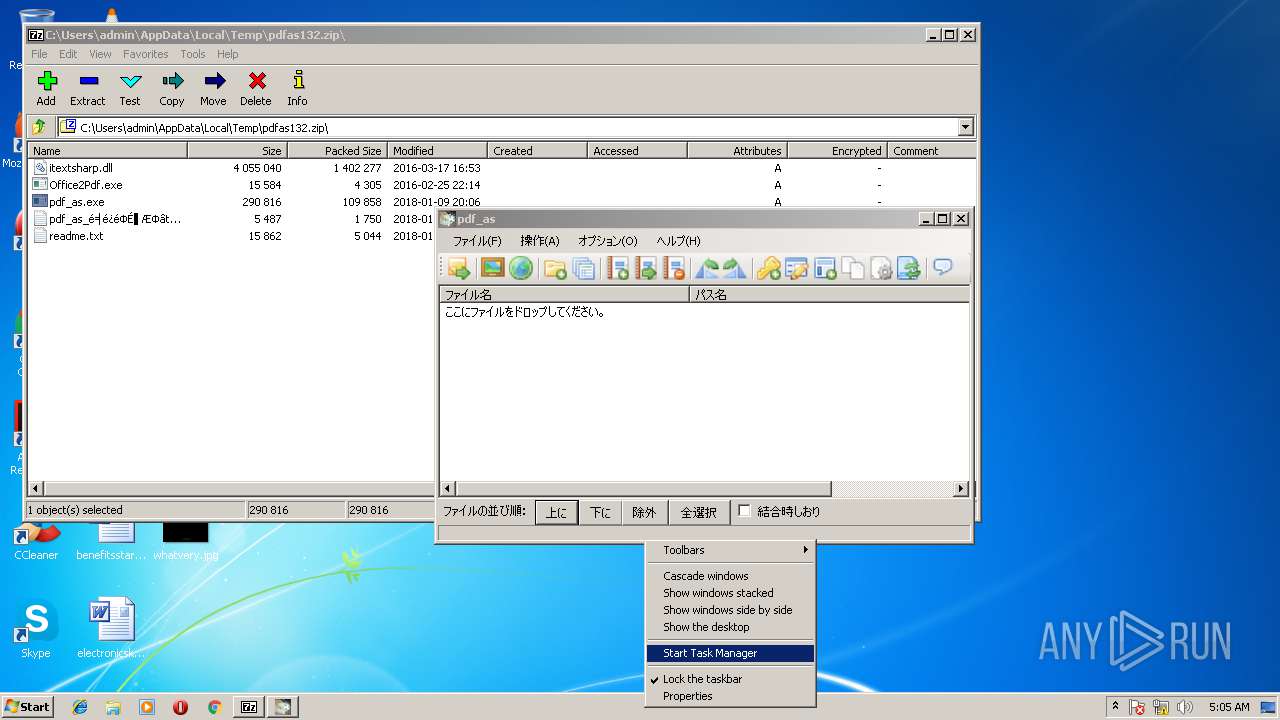Sort 7-Zip list by Packed Size column
Viewport: 1280px width, 720px height.
(338, 151)
